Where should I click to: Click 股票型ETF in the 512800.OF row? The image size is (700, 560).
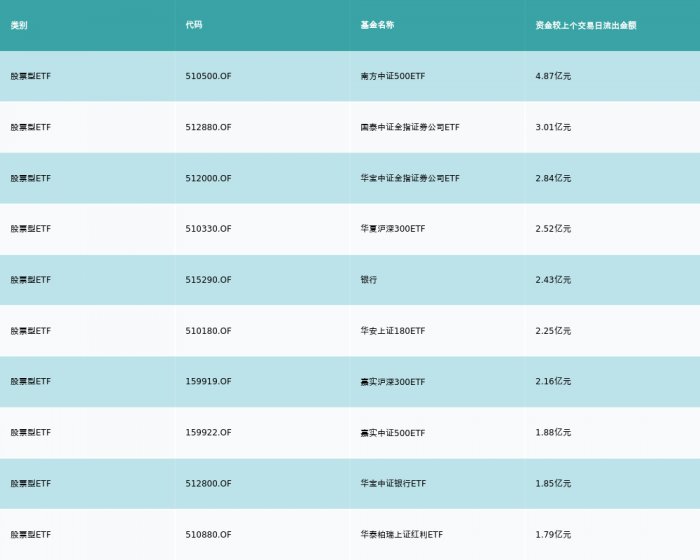(31, 483)
